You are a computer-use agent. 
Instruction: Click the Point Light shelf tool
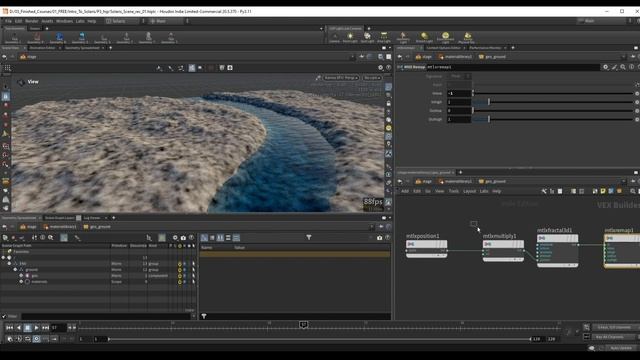coord(350,38)
